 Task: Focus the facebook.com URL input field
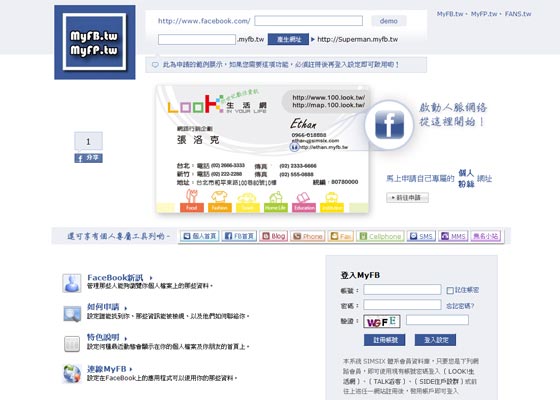(309, 21)
